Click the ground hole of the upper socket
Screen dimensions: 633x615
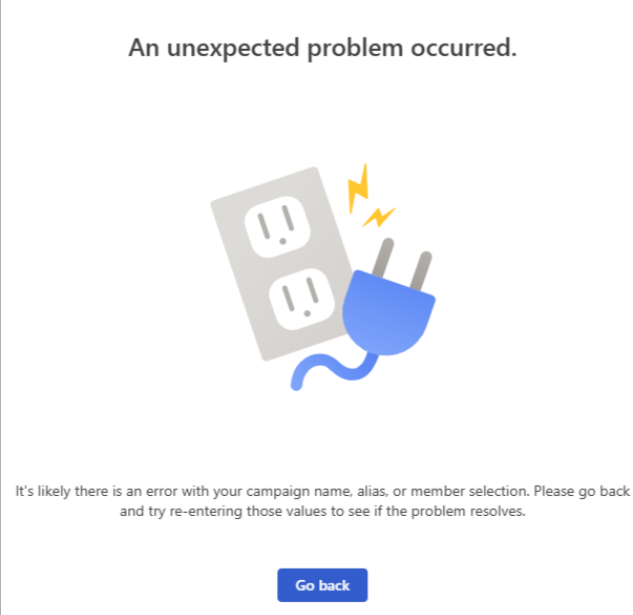[x=283, y=241]
